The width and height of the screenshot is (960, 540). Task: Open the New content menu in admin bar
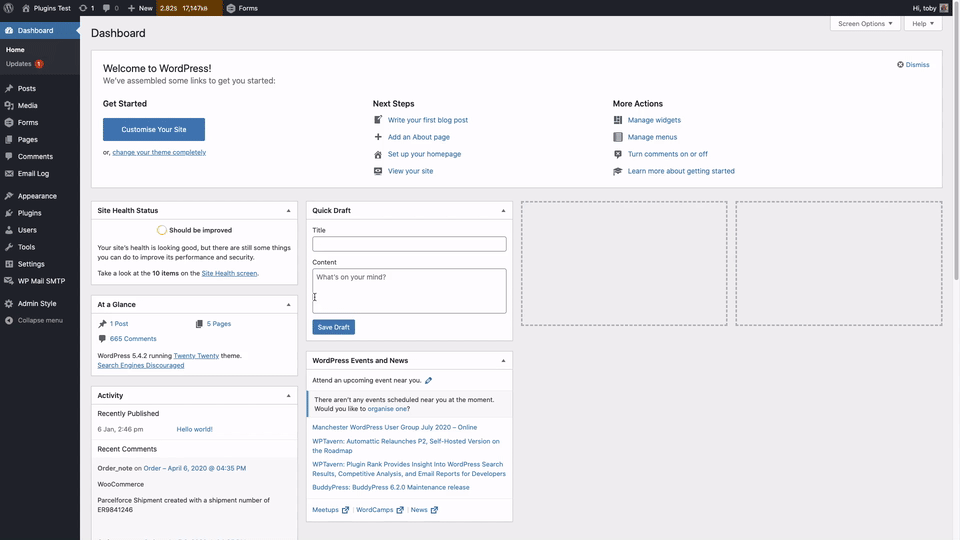140,8
